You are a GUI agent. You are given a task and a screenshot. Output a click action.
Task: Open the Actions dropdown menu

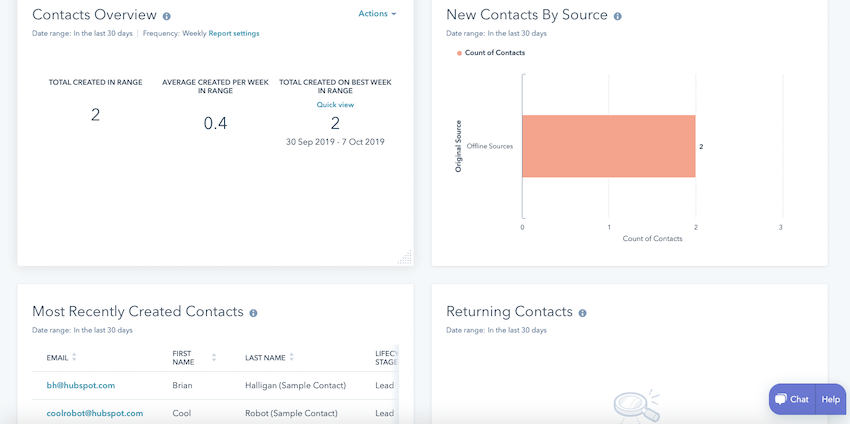click(377, 14)
